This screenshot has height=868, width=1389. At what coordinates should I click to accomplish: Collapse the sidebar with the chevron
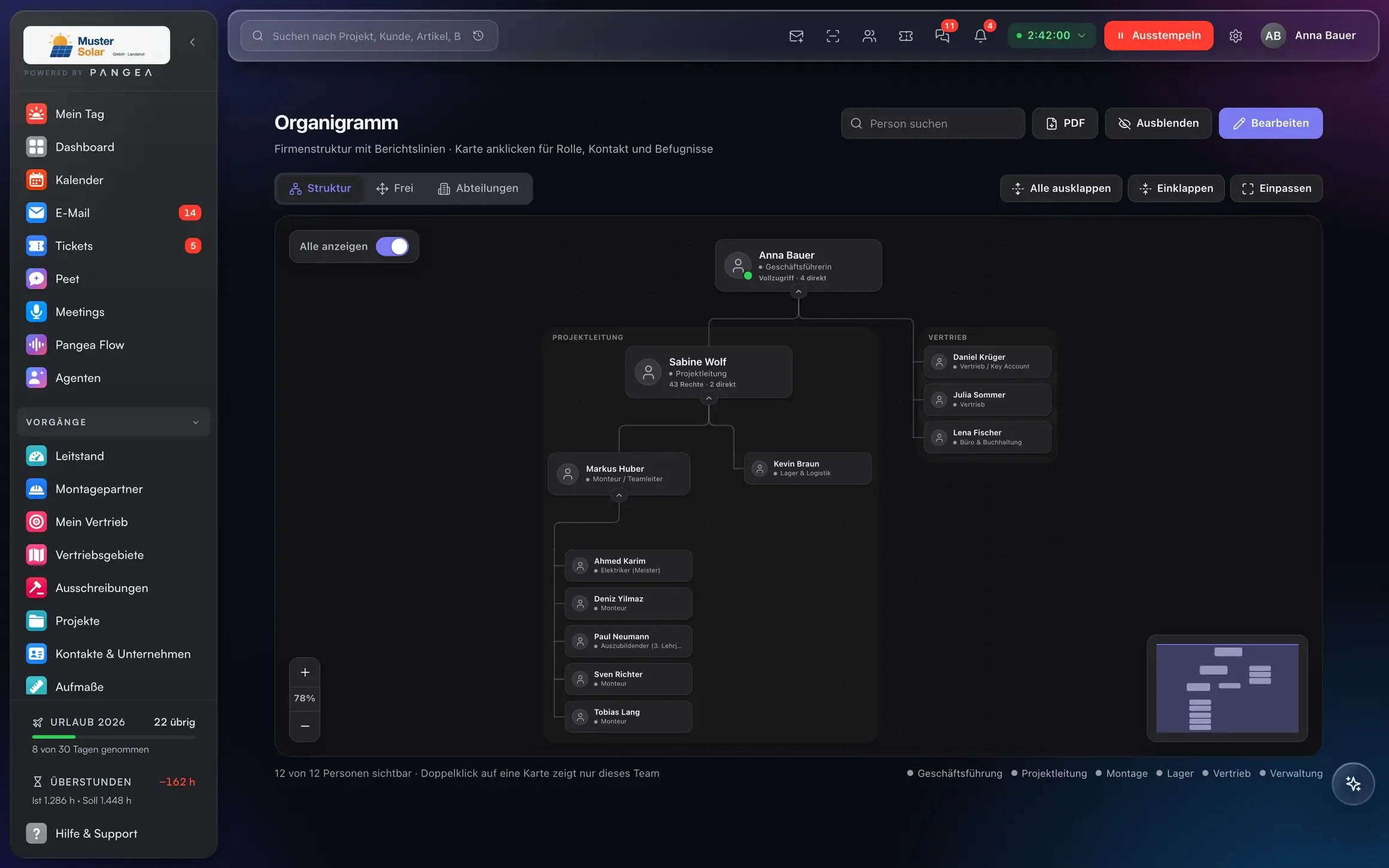tap(193, 42)
